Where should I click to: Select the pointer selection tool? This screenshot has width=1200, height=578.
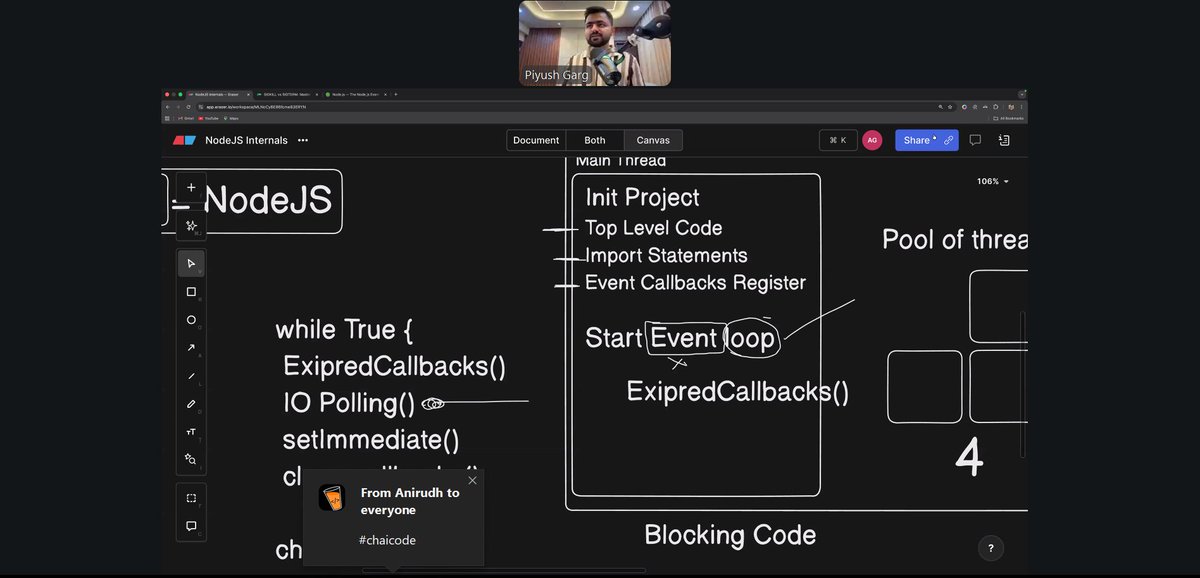coord(191,263)
